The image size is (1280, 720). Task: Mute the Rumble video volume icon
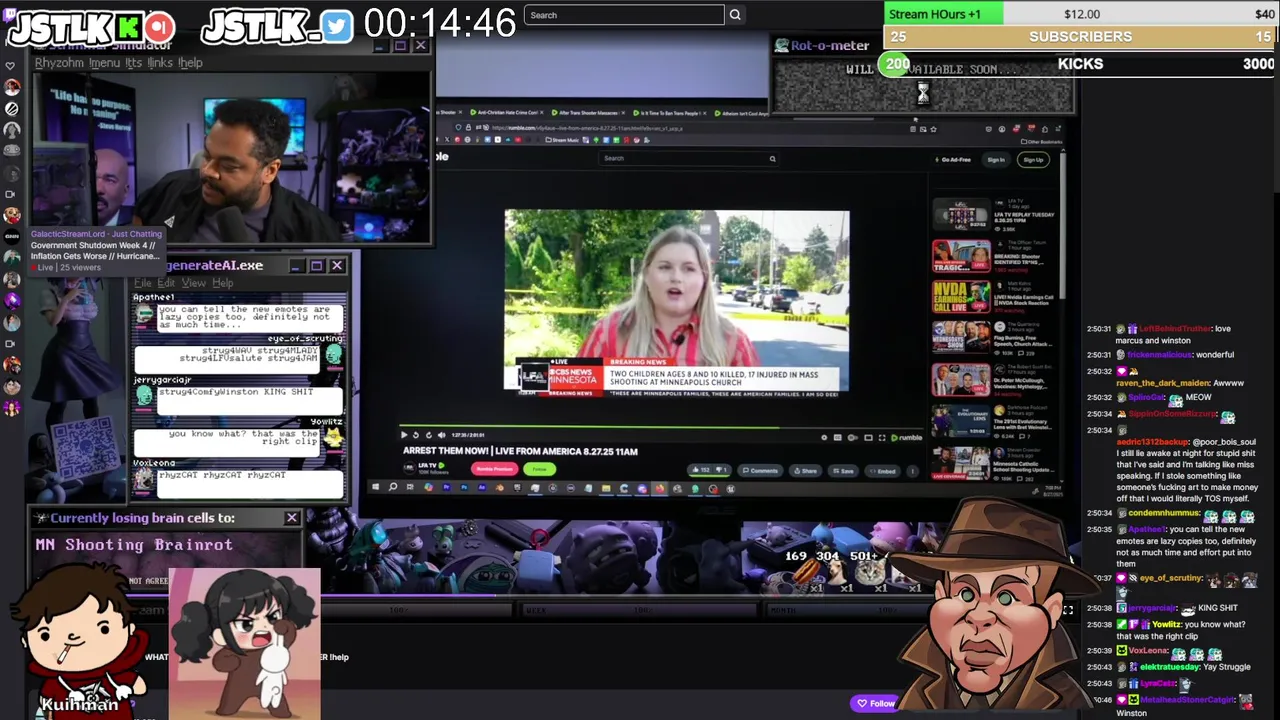click(441, 435)
